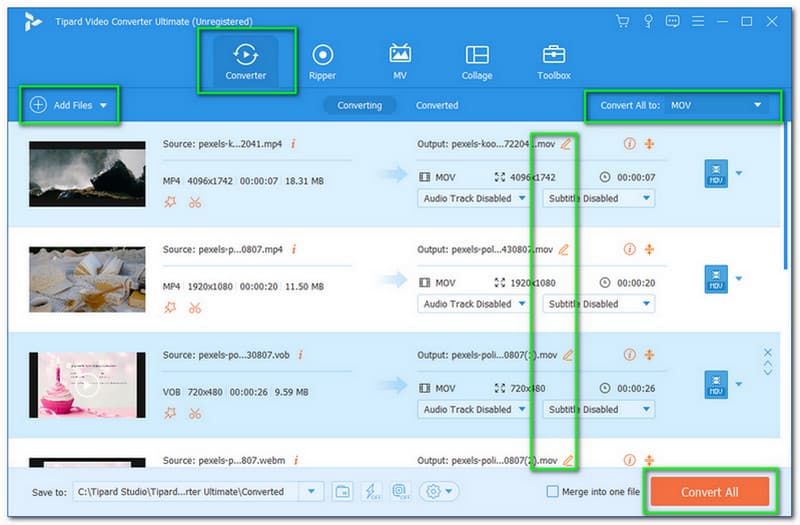Open cut scissors for pexels-k...2041.mp4
The width and height of the screenshot is (800, 525).
(x=195, y=203)
